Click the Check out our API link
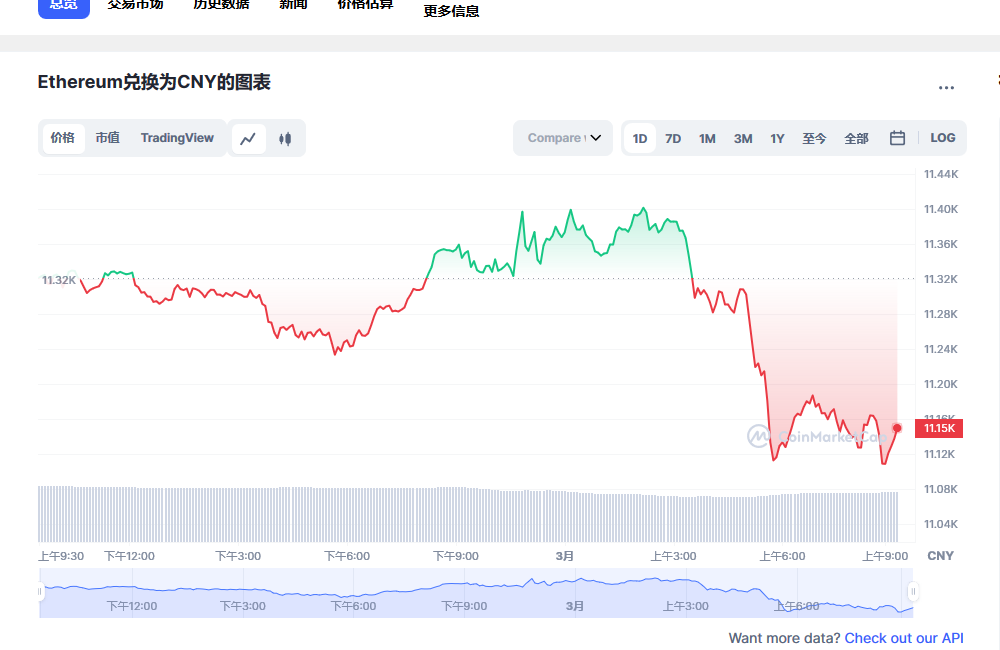 [x=904, y=638]
